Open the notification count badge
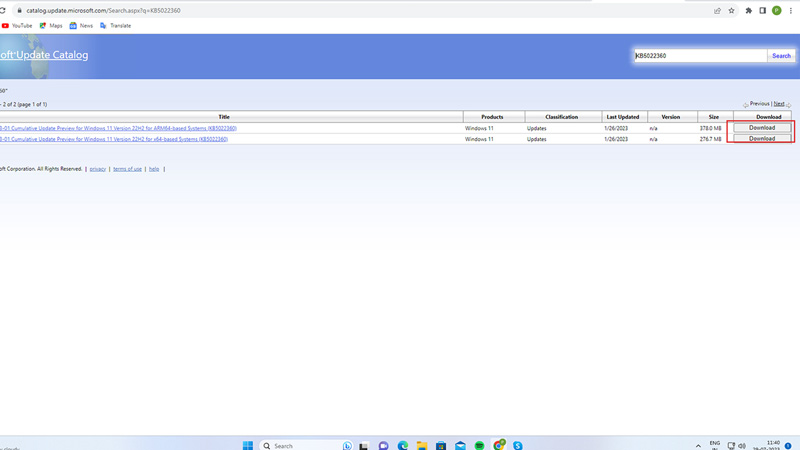 pyautogui.click(x=788, y=445)
